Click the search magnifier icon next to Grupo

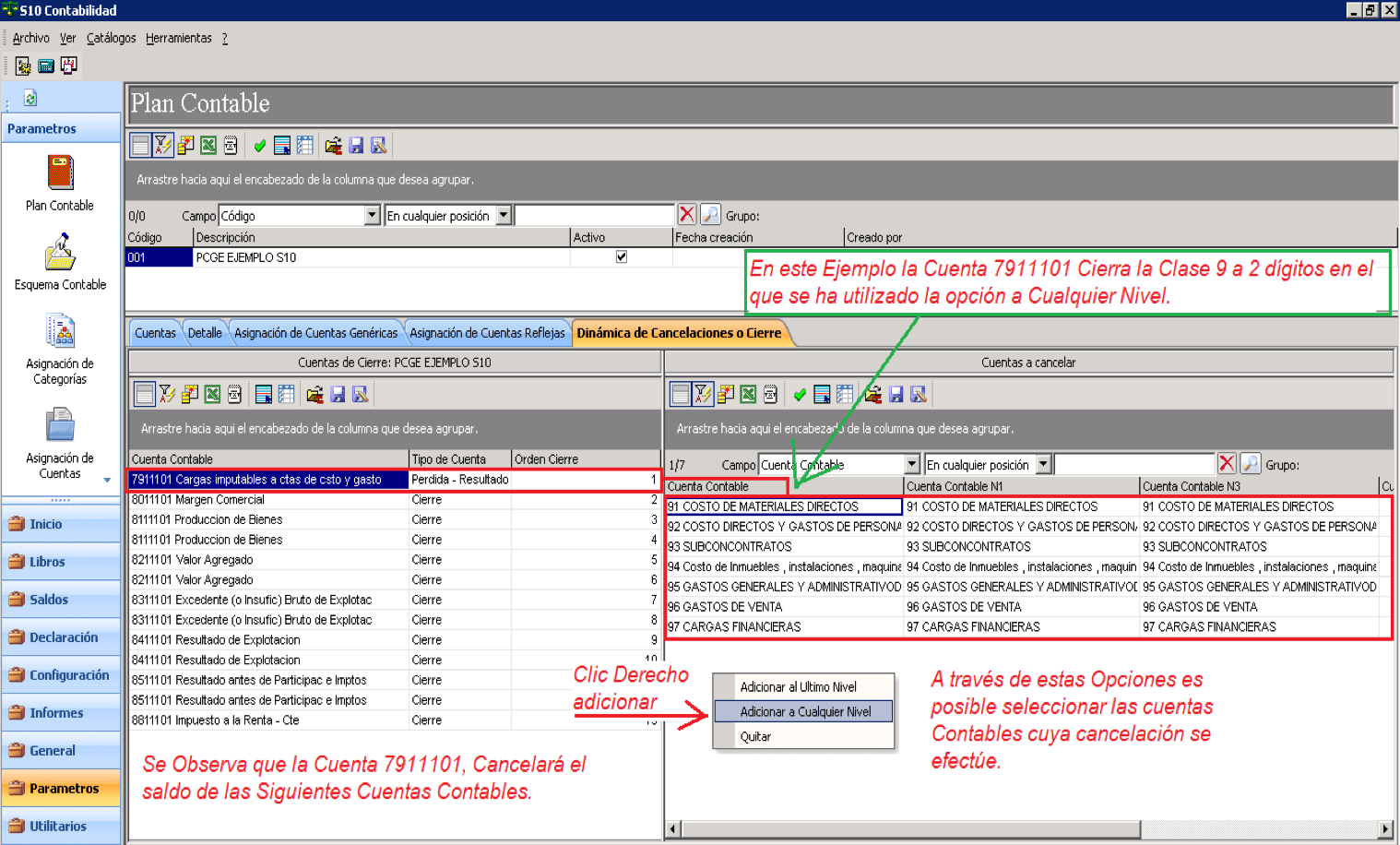pyautogui.click(x=710, y=215)
